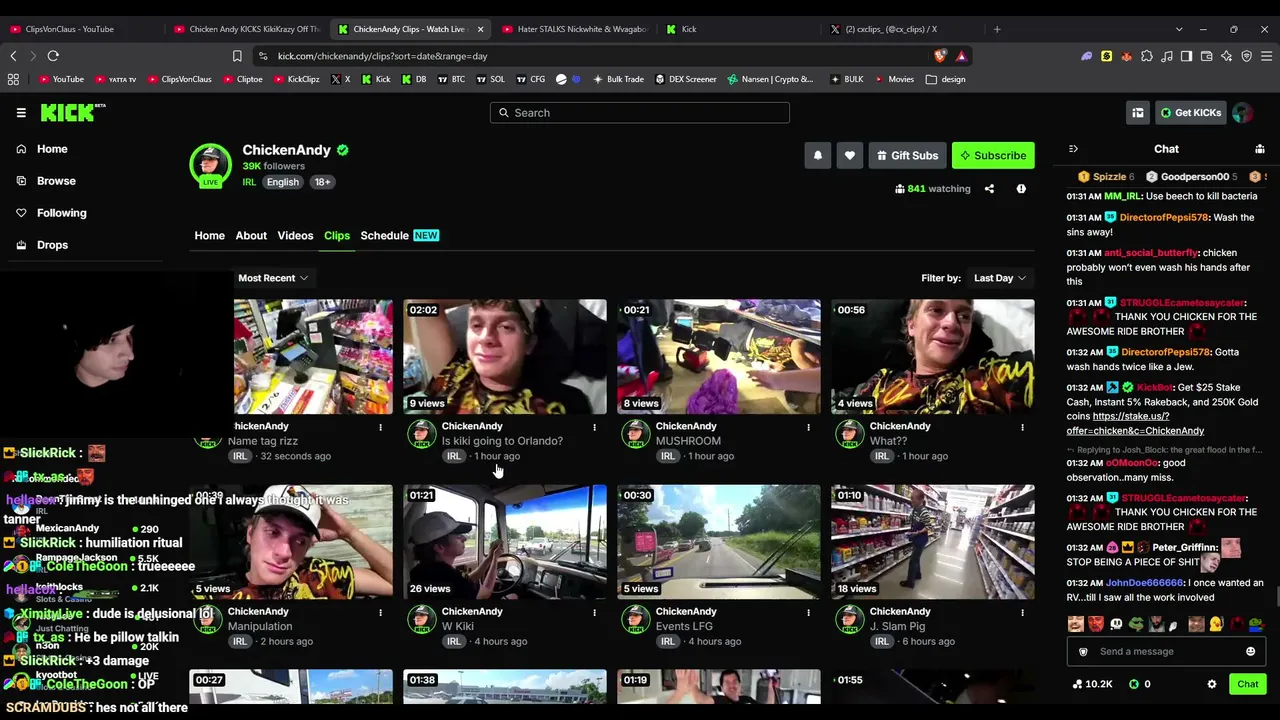
Task: Subscribe to ChickenAndy with the green button
Action: point(993,155)
